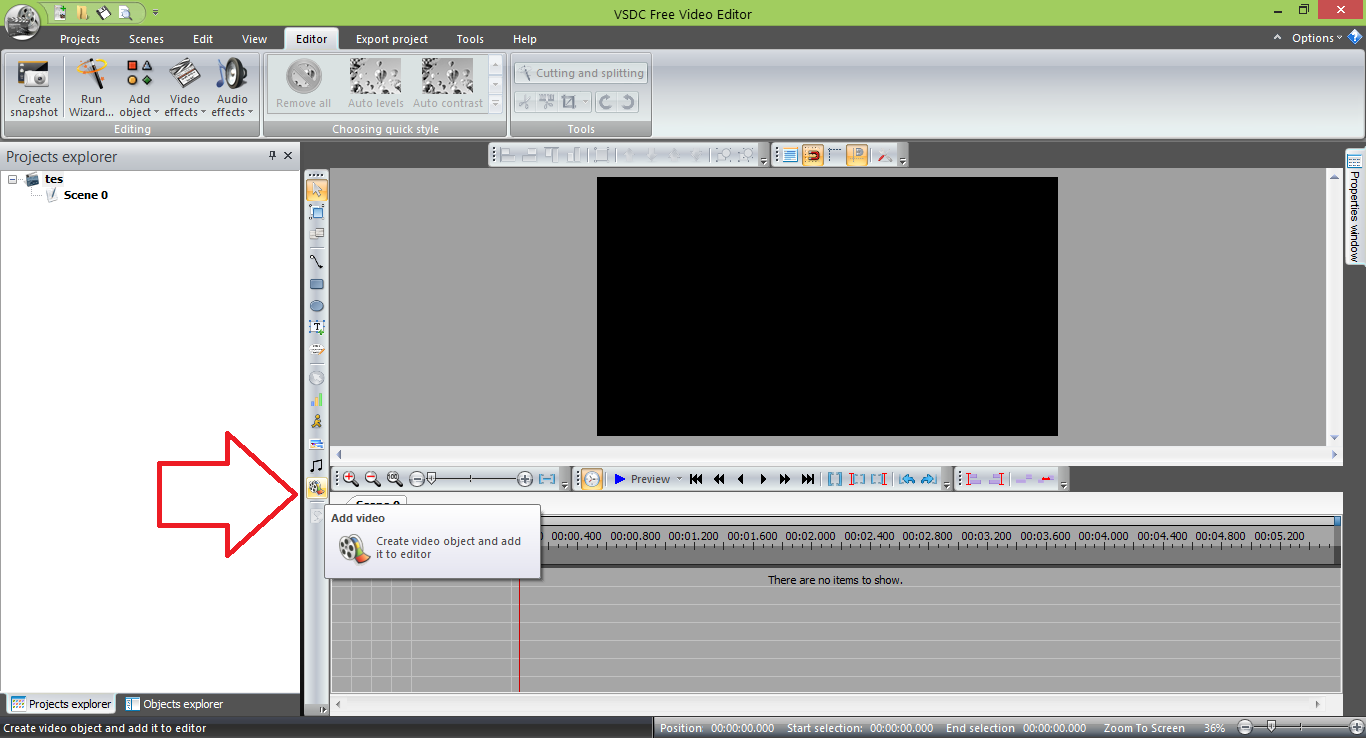Toggle the clock button left of Preview

tap(592, 479)
